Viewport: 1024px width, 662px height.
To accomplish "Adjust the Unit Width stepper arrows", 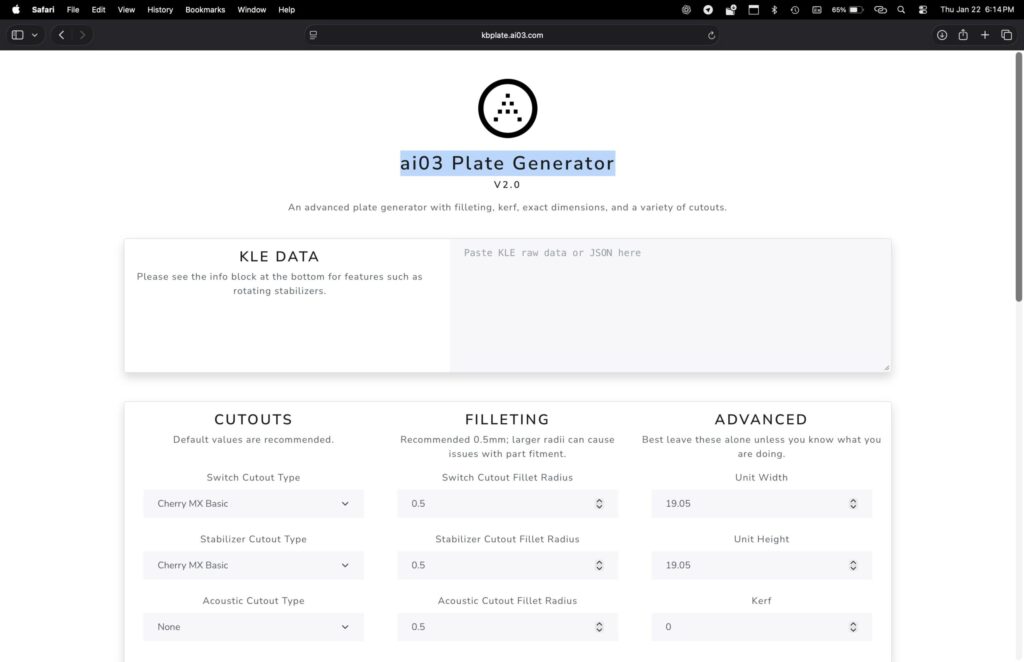I will pyautogui.click(x=853, y=504).
